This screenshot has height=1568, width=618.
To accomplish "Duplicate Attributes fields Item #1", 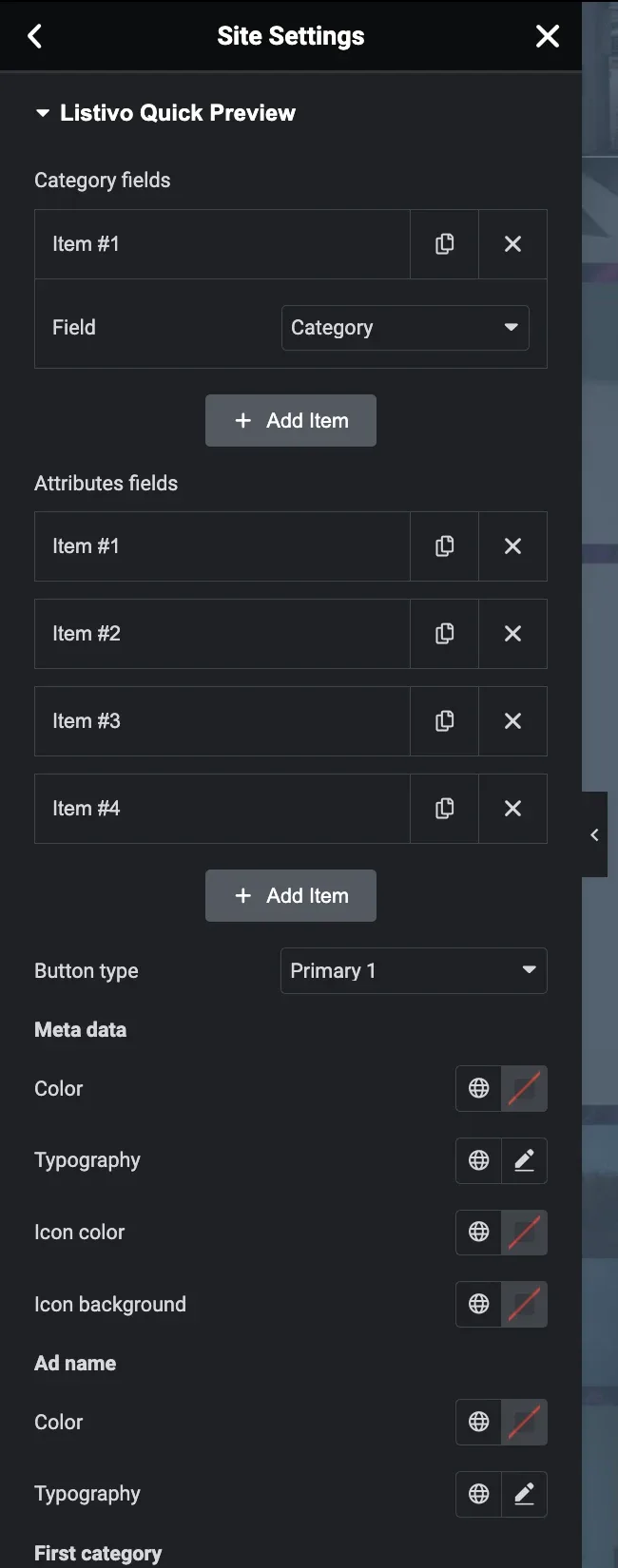I will click(x=444, y=546).
